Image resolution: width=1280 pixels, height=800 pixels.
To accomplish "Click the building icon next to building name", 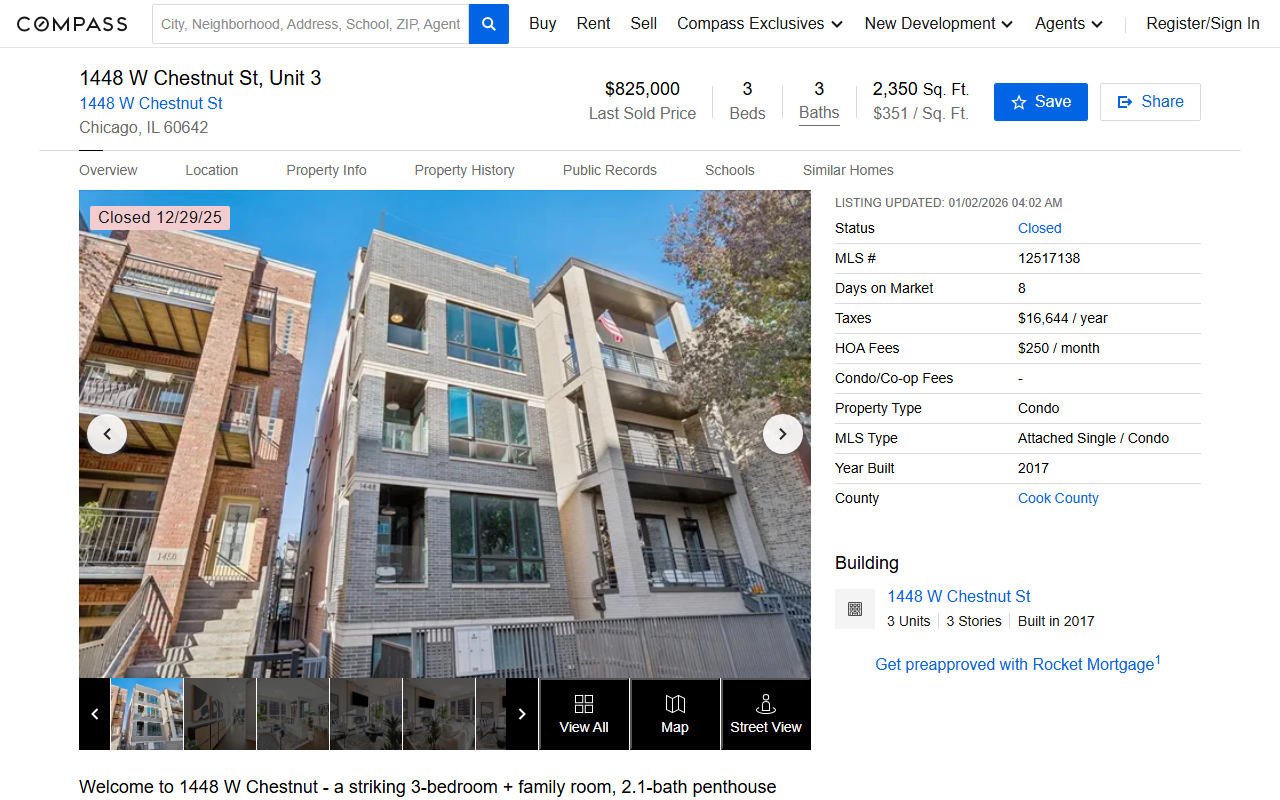I will pos(855,609).
